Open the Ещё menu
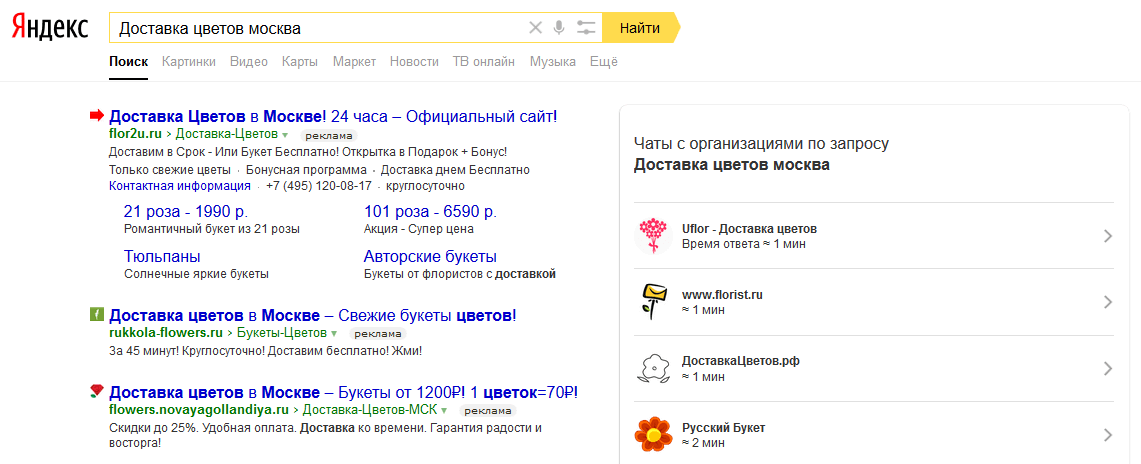Viewport: 1141px width, 464px height. (x=604, y=62)
